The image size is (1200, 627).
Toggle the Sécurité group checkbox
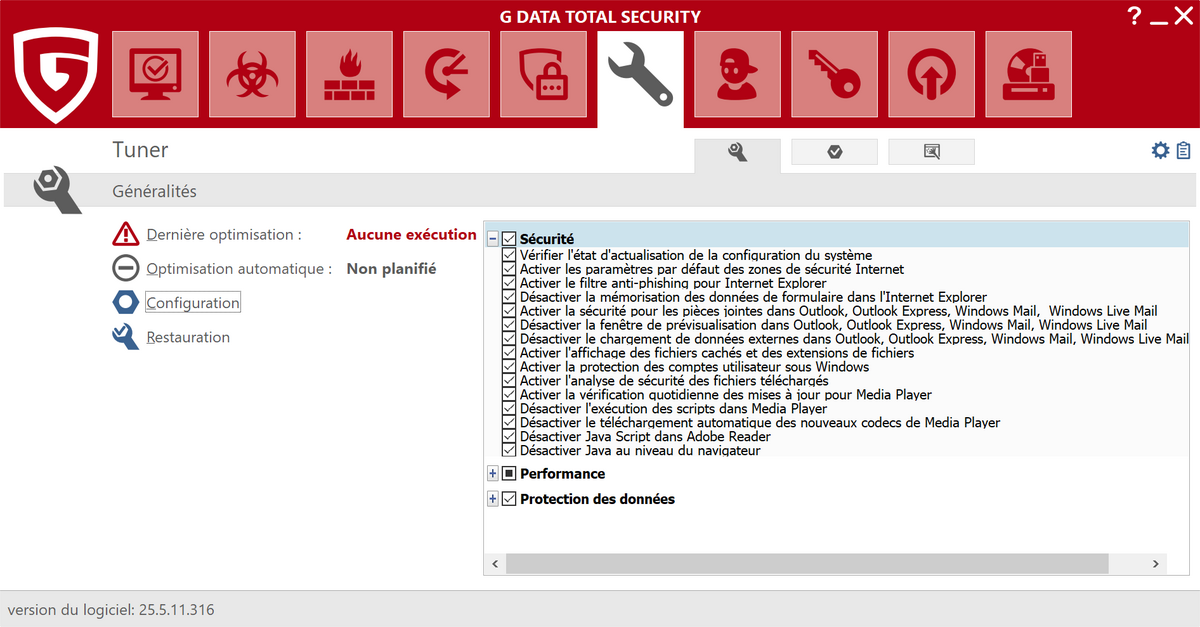[509, 239]
